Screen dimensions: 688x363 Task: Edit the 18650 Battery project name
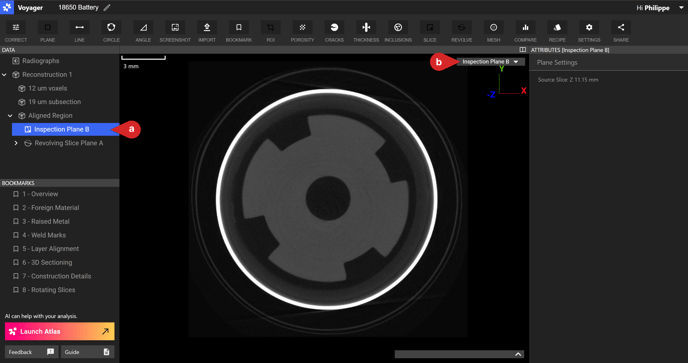coord(107,7)
